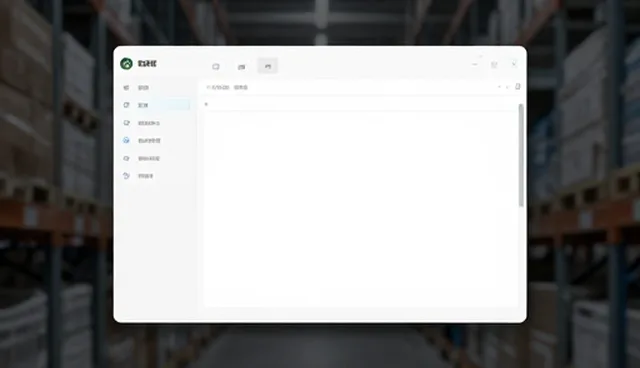Click the green circular app logo
This screenshot has height=368, width=640.
[x=127, y=64]
